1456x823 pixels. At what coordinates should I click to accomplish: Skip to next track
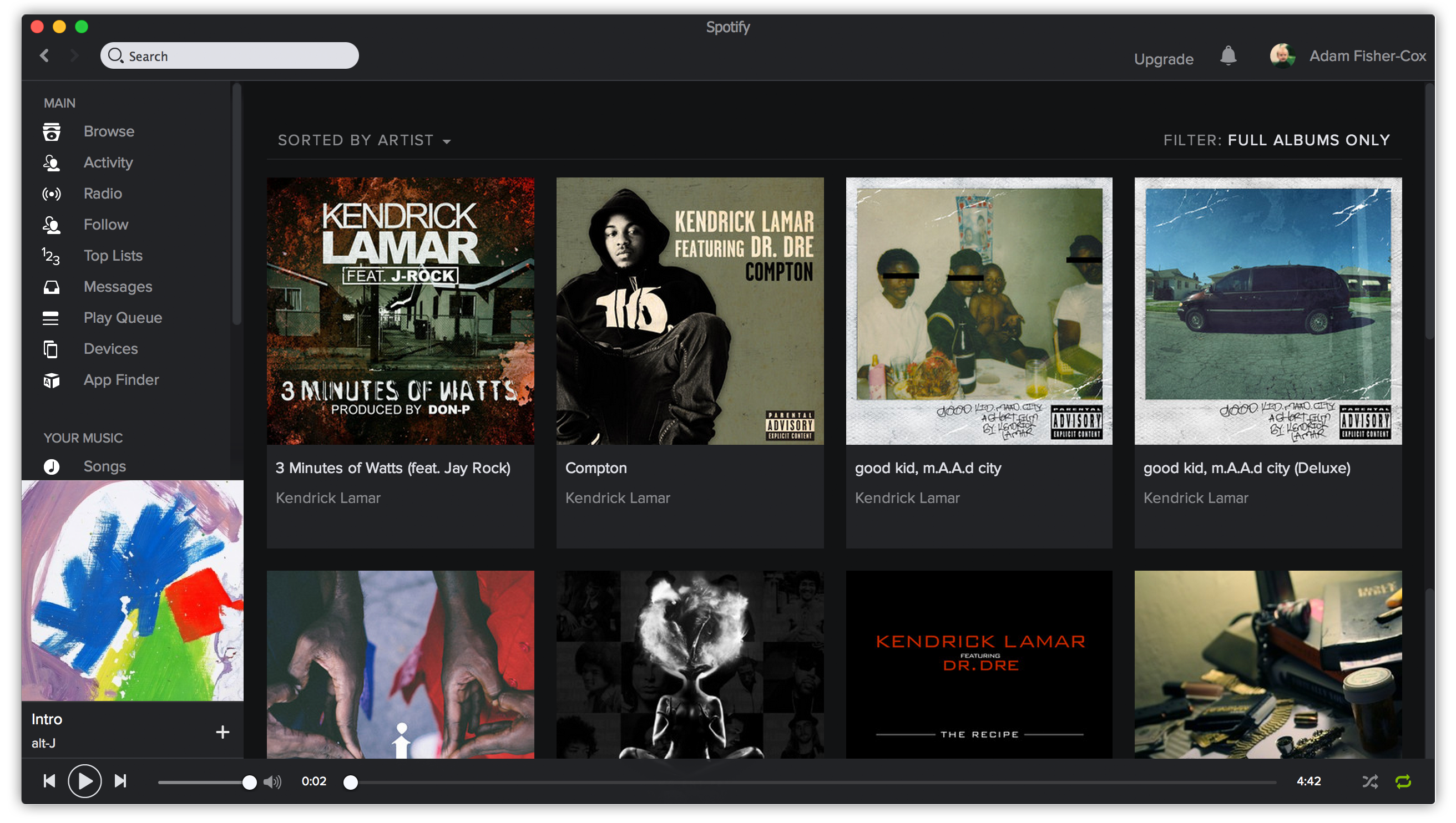[x=120, y=781]
